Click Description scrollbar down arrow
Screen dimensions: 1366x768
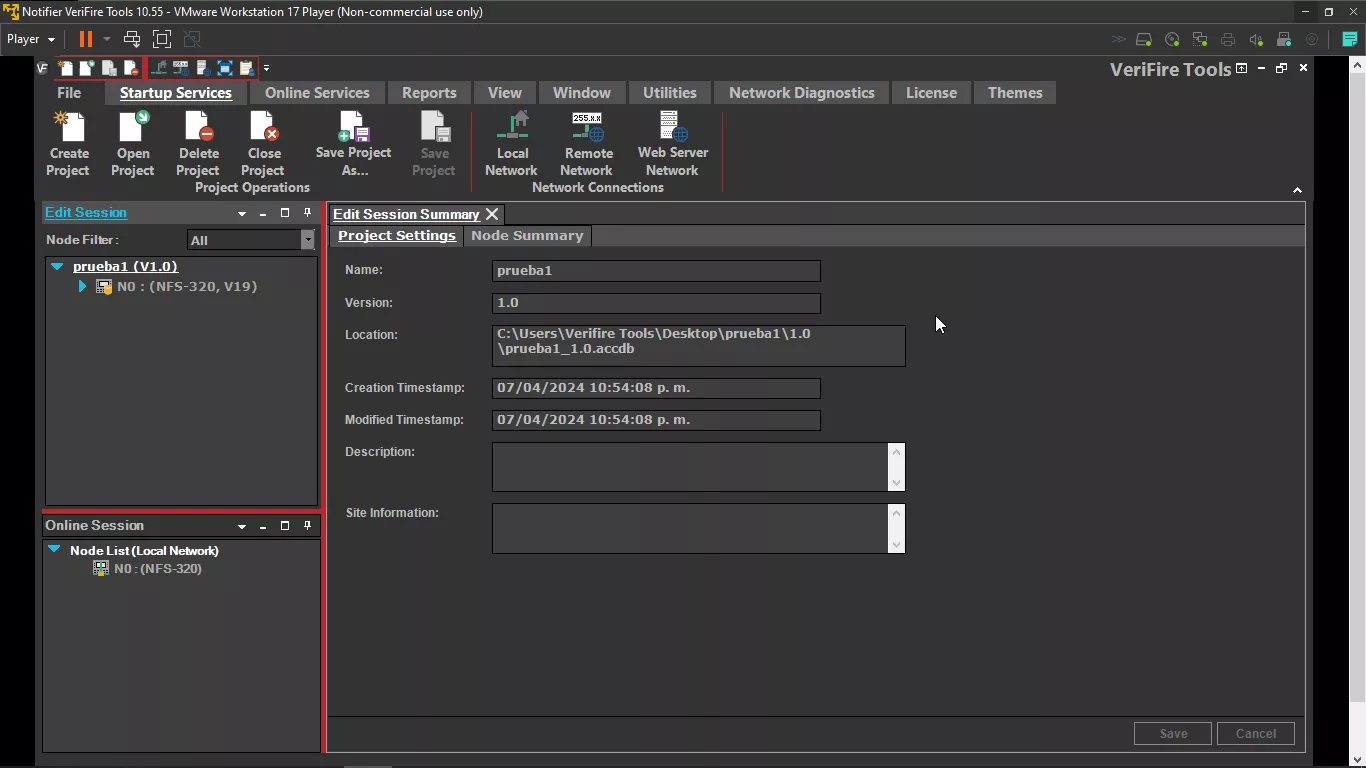coord(897,483)
